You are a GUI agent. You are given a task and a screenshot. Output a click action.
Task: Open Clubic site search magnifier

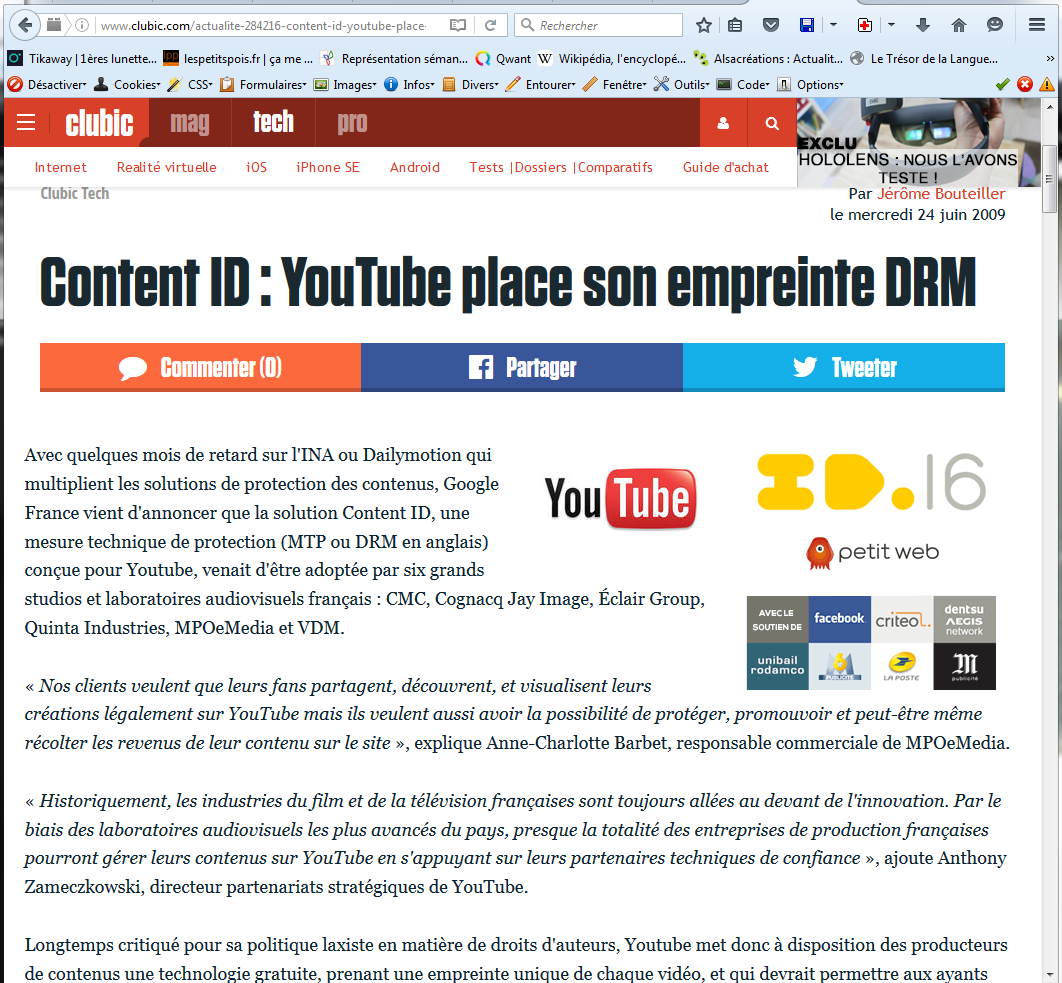click(771, 123)
